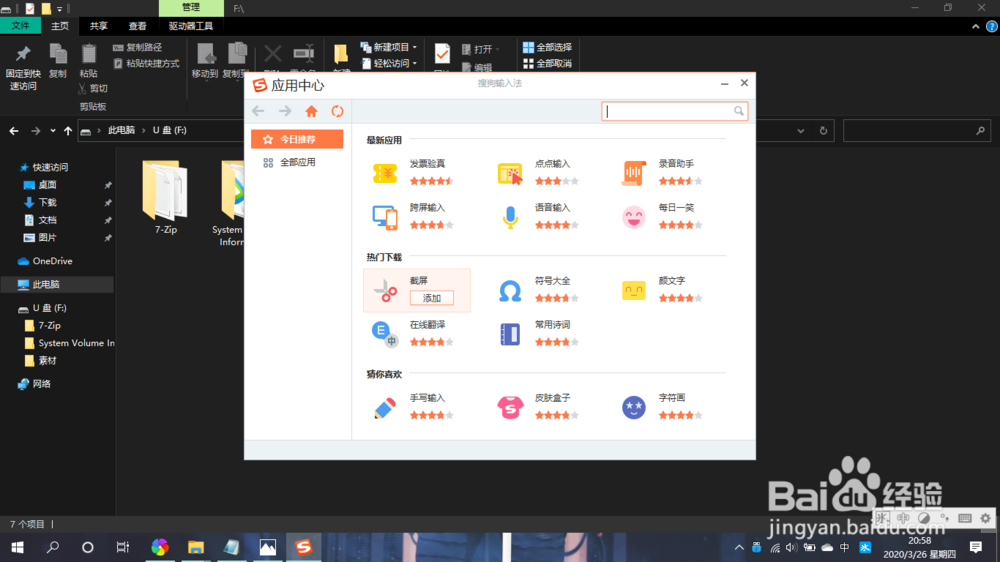The height and width of the screenshot is (562, 1000).
Task: Click 剪切 in the ribbon
Action: tap(93, 88)
